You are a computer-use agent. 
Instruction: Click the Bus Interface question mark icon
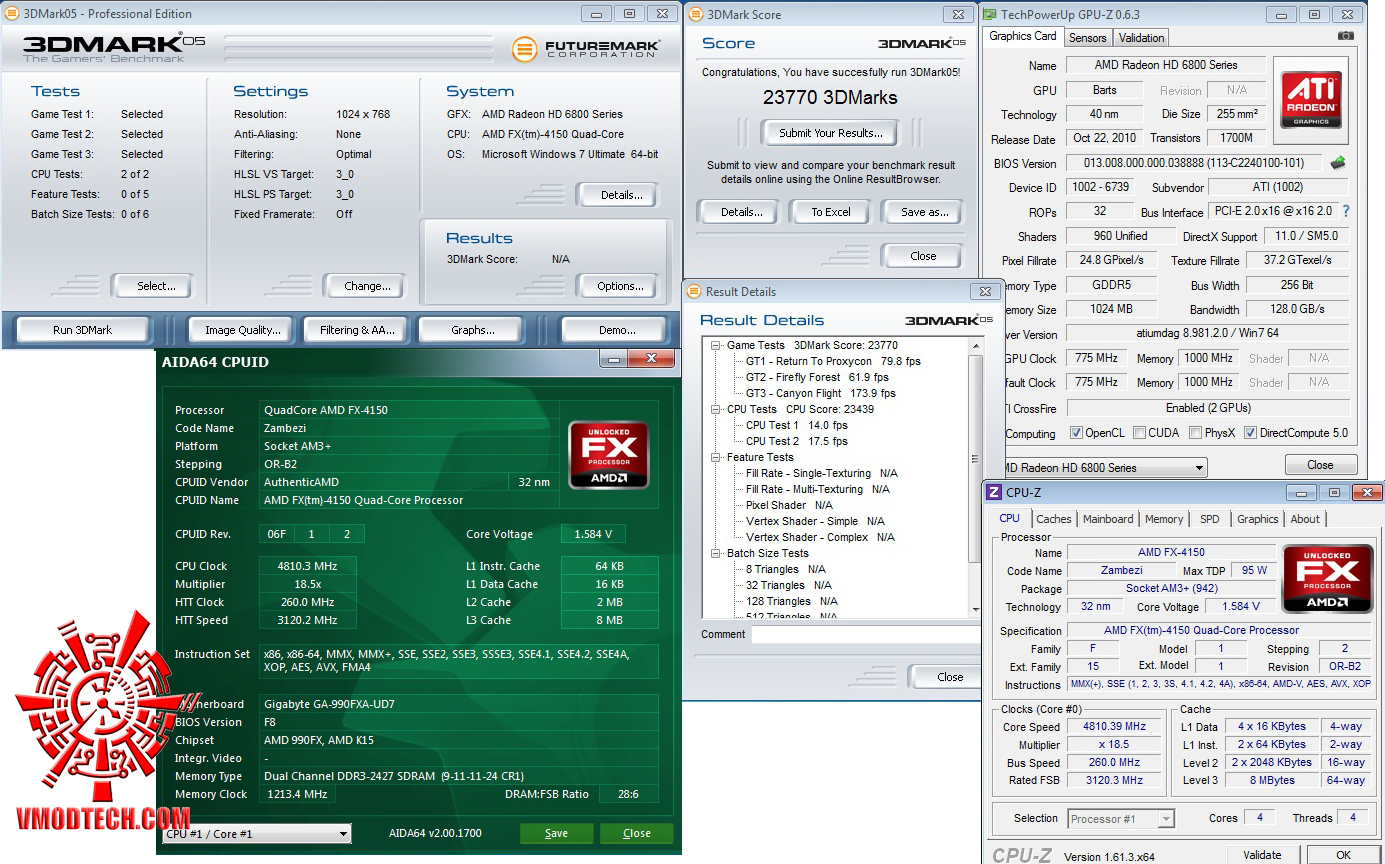tap(1345, 212)
